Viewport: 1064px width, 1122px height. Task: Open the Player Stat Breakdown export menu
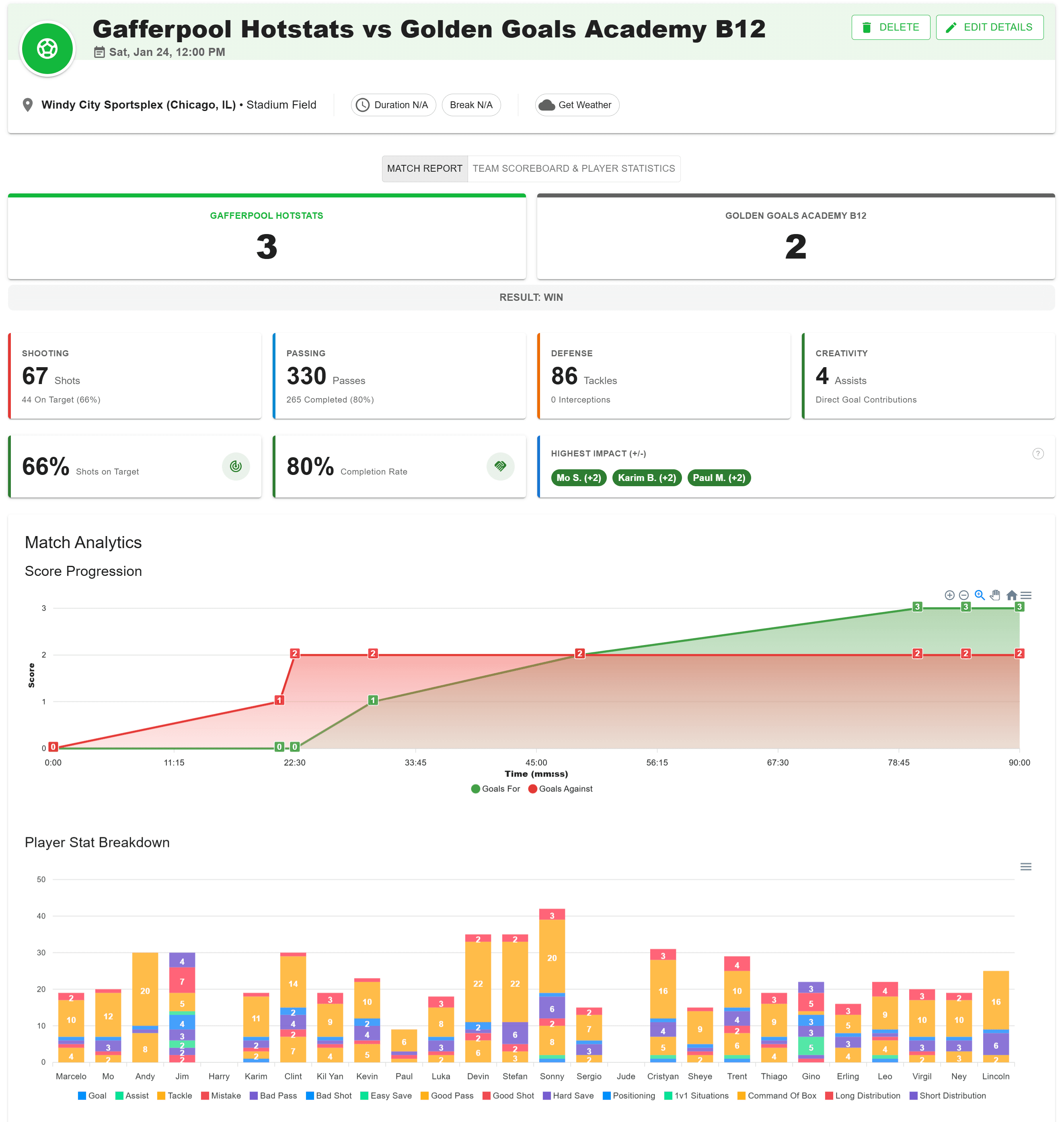pos(1025,866)
